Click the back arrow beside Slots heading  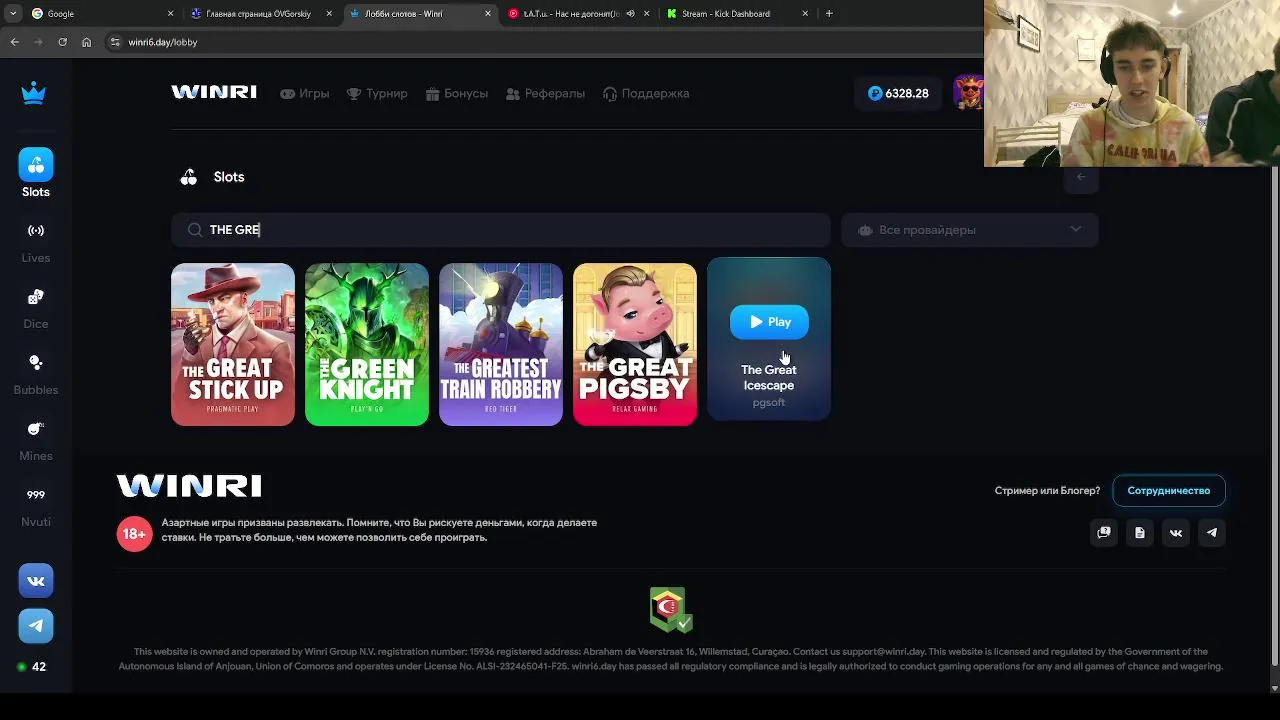pos(1081,177)
